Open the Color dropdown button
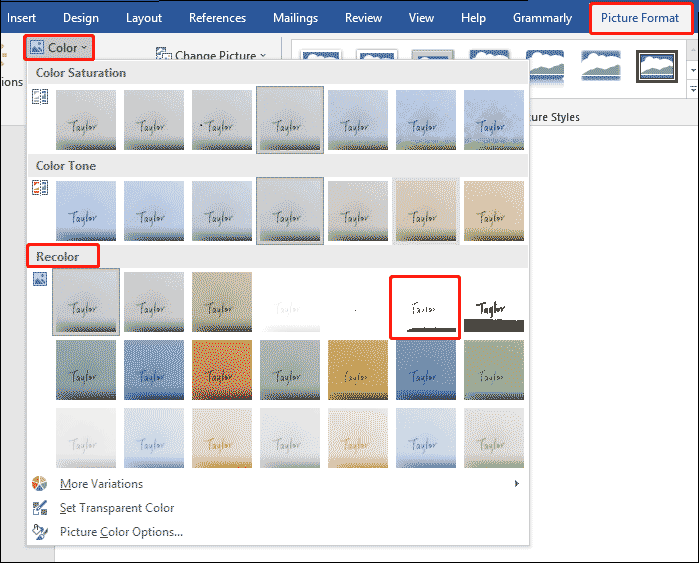The width and height of the screenshot is (699, 563). (x=59, y=47)
